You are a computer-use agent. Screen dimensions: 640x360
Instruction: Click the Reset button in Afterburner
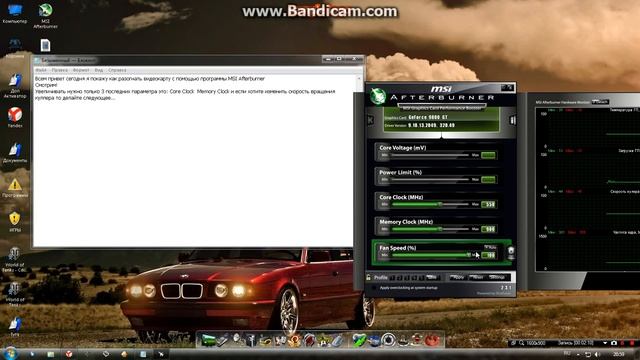[x=477, y=278]
